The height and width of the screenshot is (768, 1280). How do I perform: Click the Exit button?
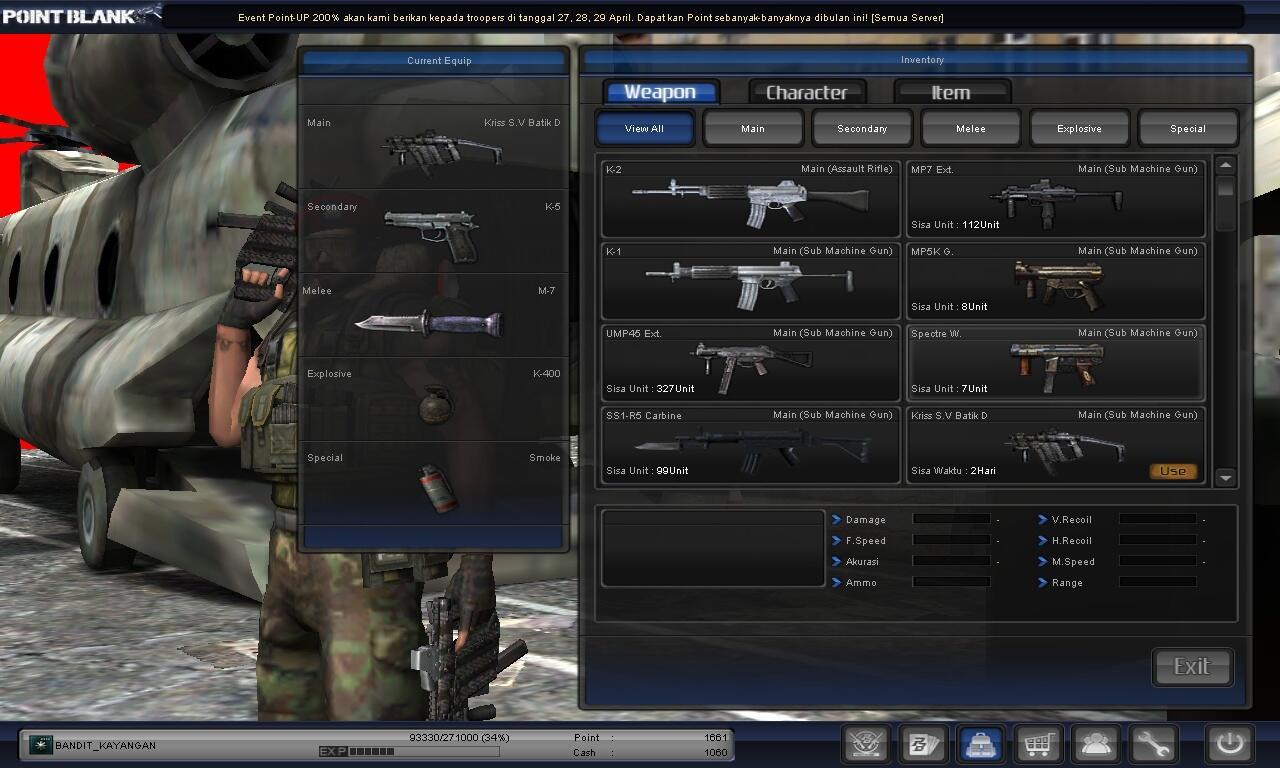point(1192,667)
